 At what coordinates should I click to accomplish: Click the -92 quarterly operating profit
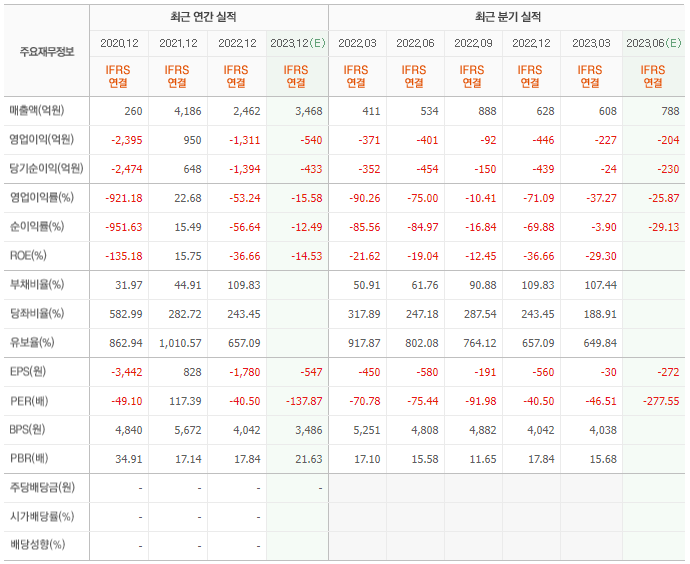click(488, 140)
